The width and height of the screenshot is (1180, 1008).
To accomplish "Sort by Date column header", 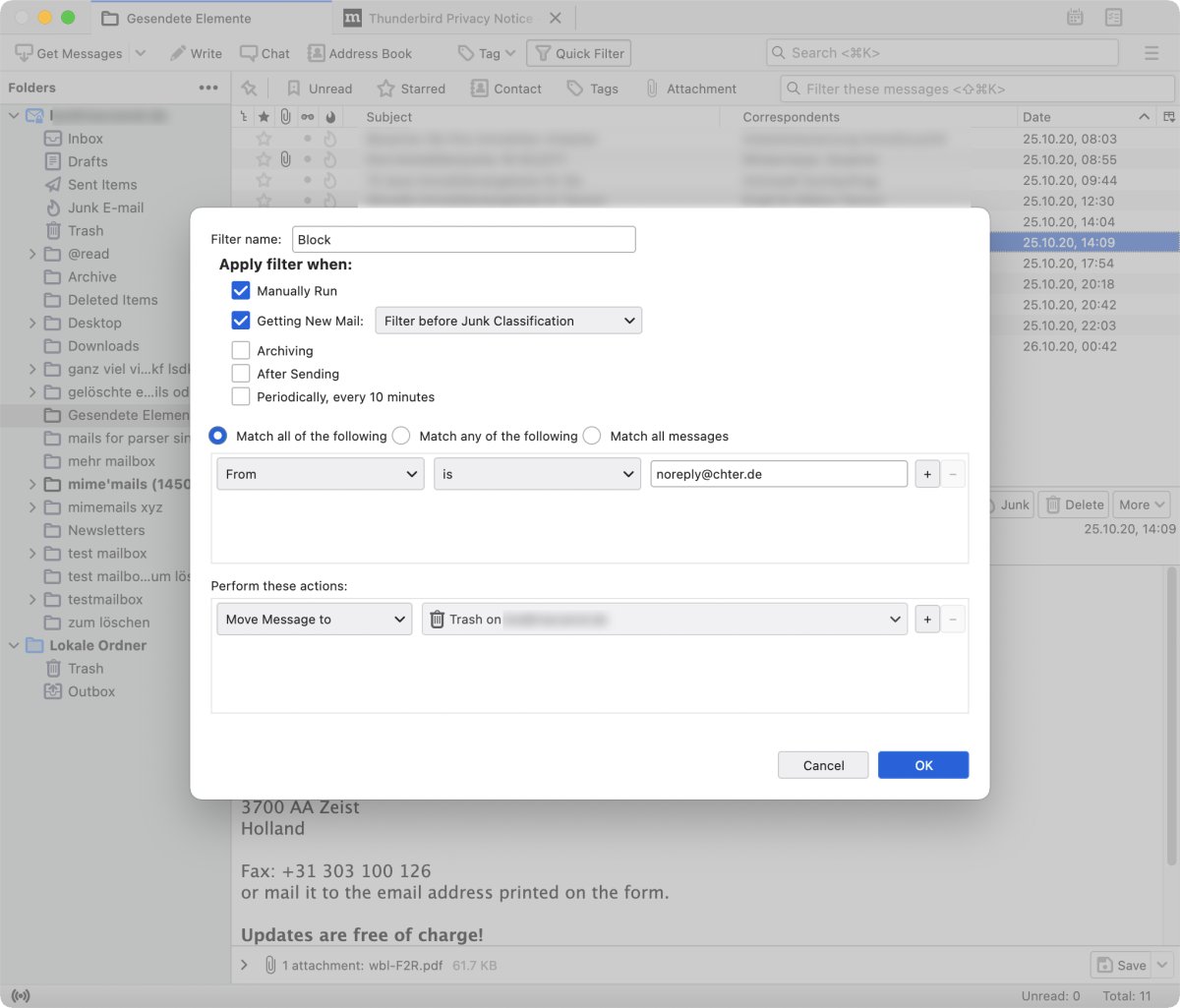I will point(1088,116).
